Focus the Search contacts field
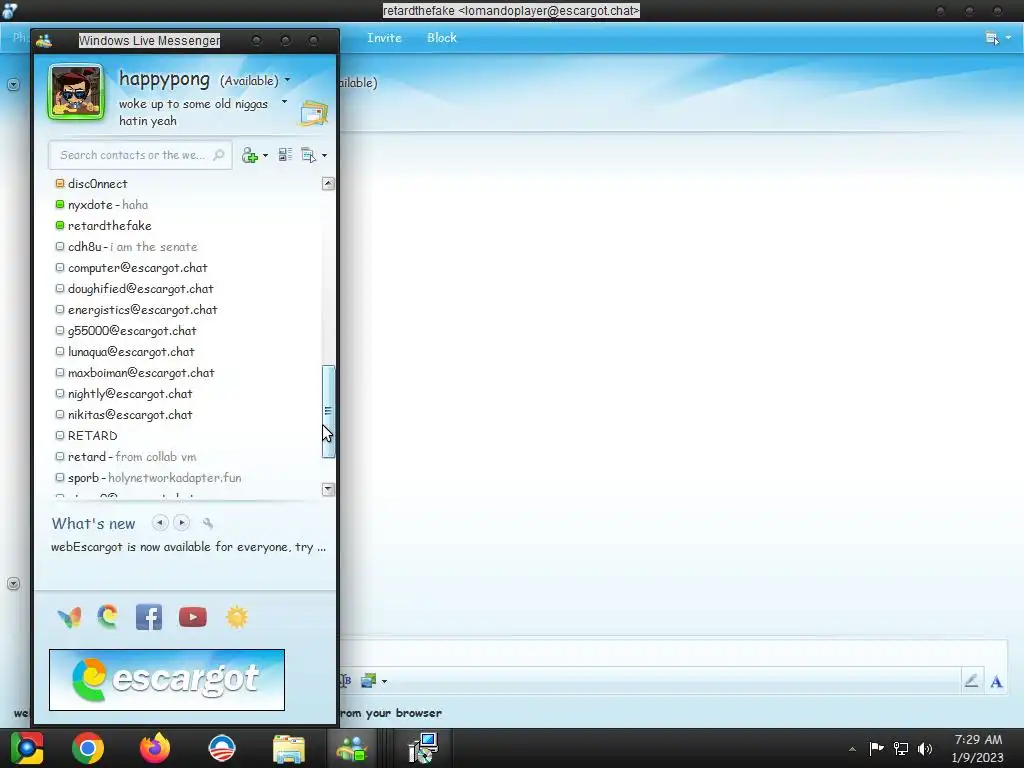This screenshot has width=1024, height=768. click(x=140, y=155)
